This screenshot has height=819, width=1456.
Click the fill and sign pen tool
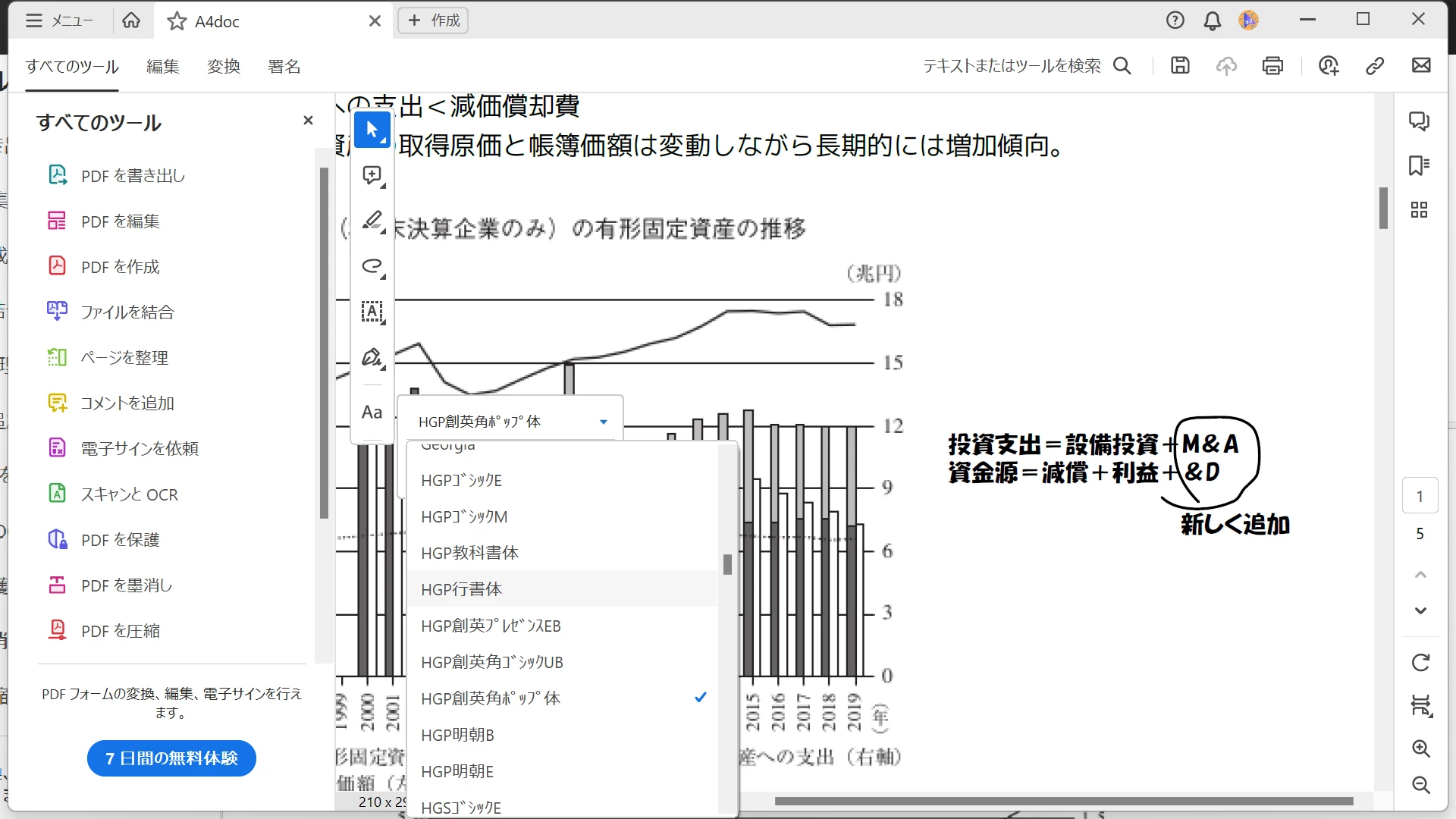(372, 357)
